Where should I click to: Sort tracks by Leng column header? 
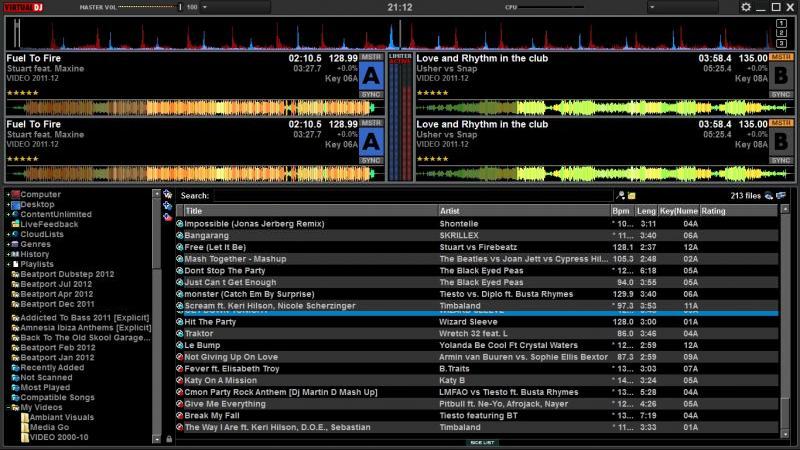(646, 211)
